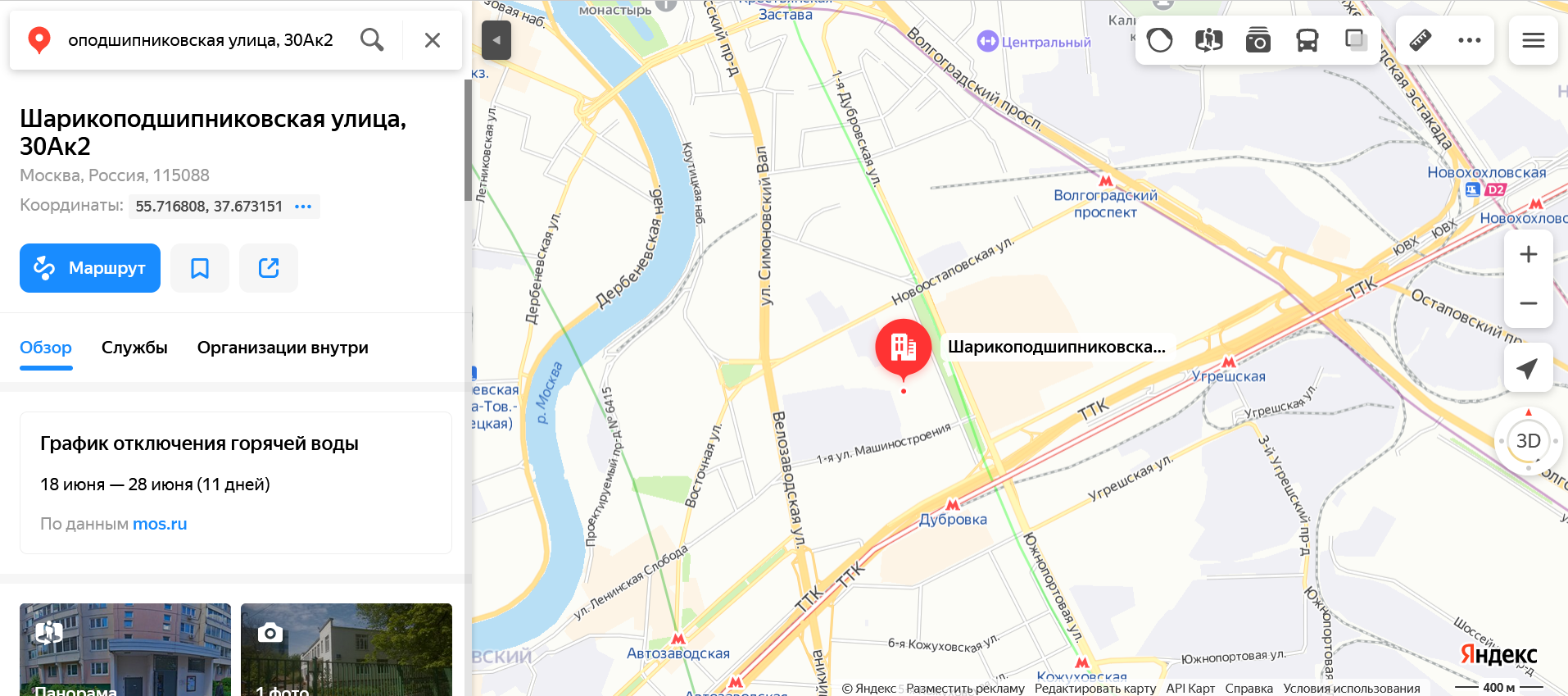Open map layers selector
The width and height of the screenshot is (1568, 696).
[x=1357, y=40]
